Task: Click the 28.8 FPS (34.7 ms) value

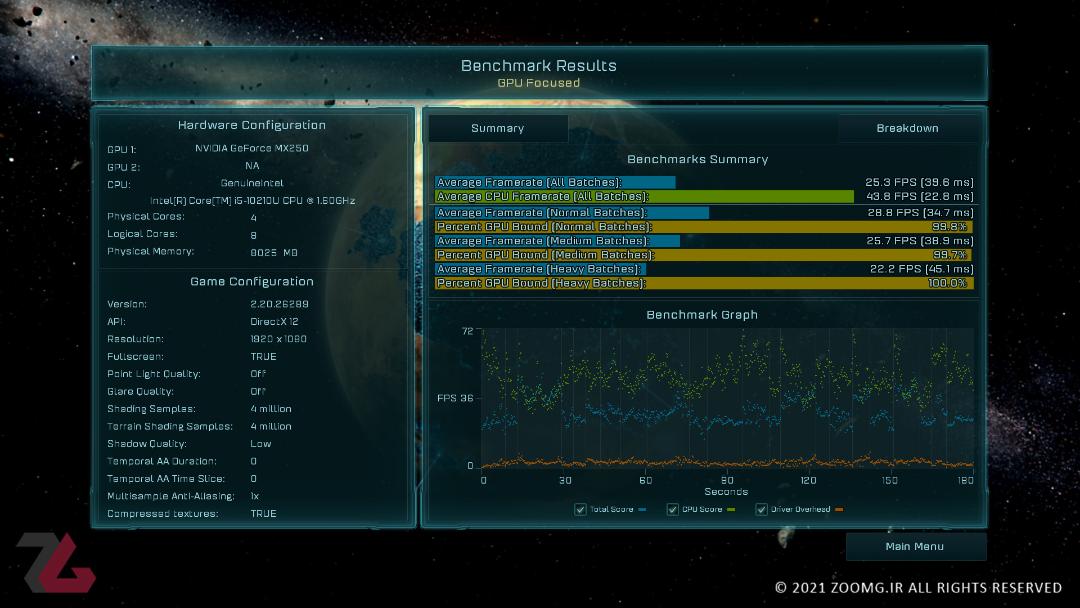Action: (920, 213)
